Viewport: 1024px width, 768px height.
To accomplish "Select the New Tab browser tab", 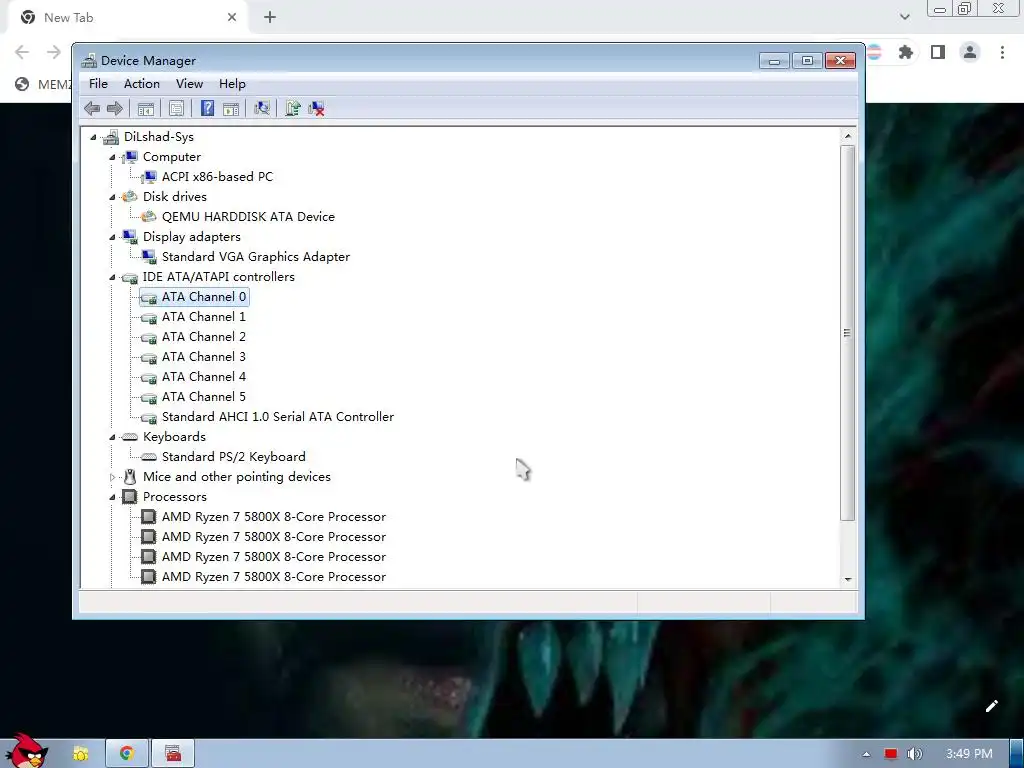I will (x=126, y=18).
